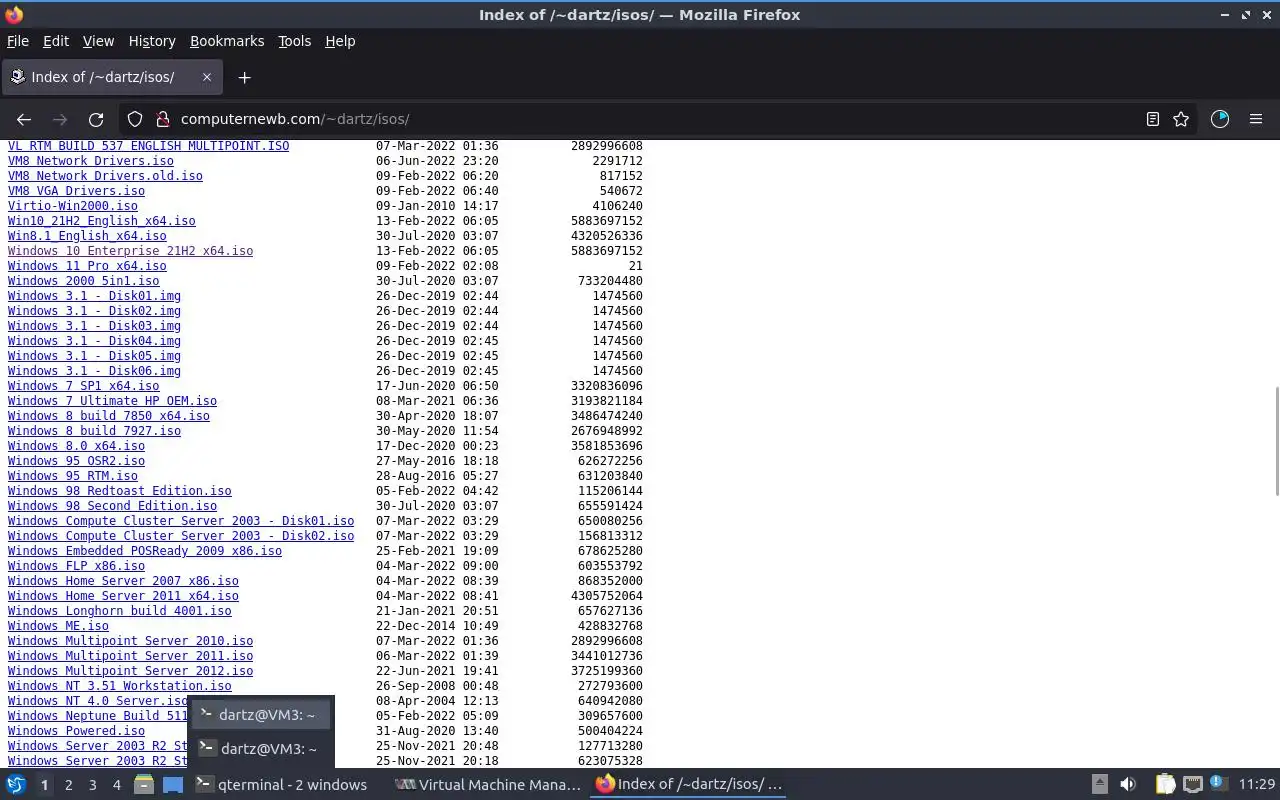
Task: Open the Windows 10 Enterprise 21H2 x64.iso link
Action: pyautogui.click(x=130, y=251)
